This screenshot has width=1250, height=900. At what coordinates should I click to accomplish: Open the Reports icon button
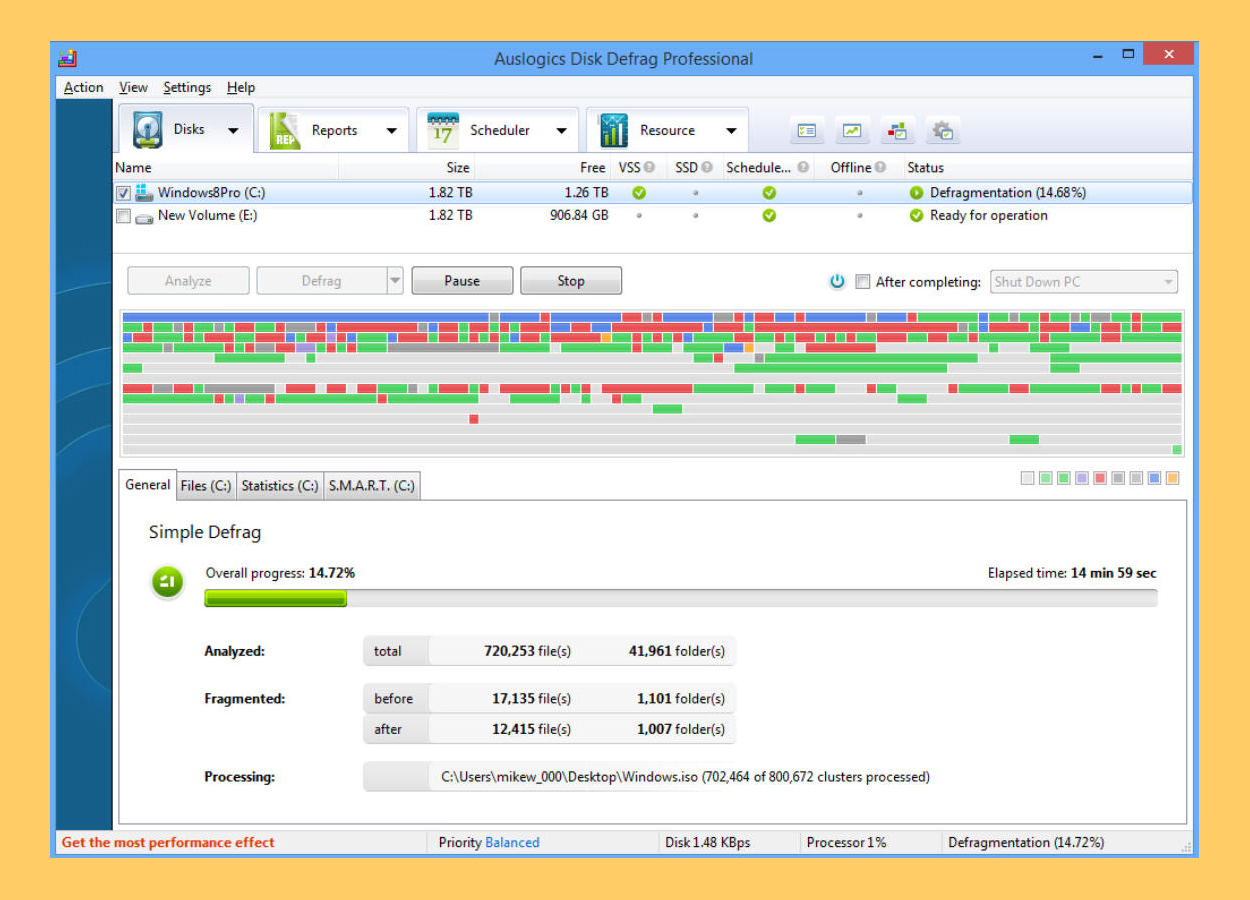pos(285,131)
